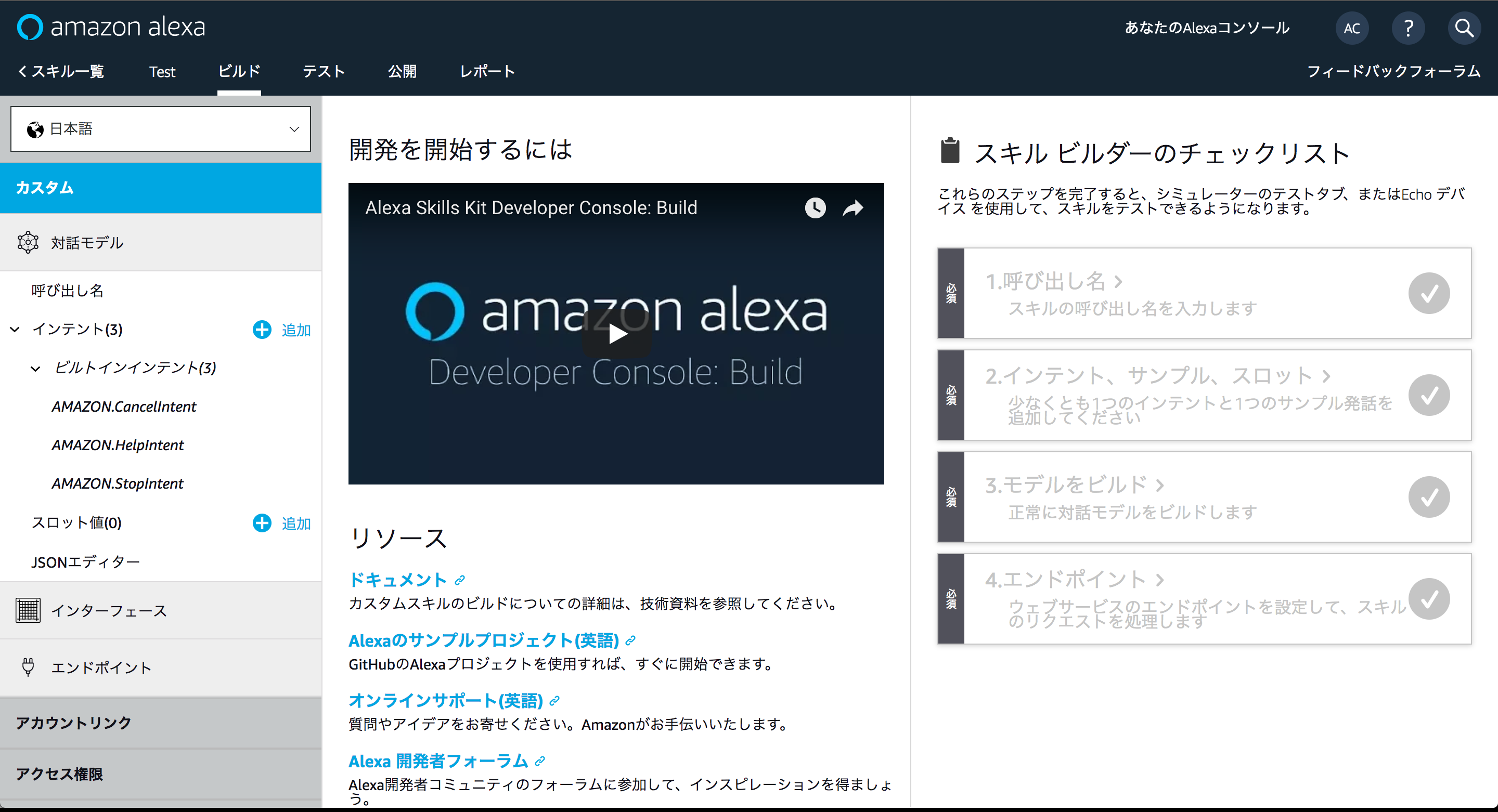This screenshot has height=812, width=1498.
Task: Click the エンドポイント plug icon
Action: tap(28, 666)
